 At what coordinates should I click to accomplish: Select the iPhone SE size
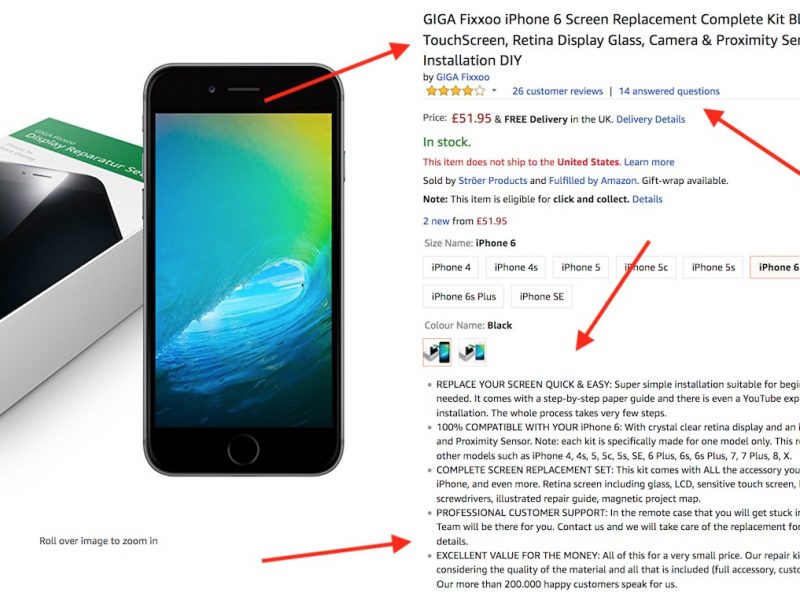pyautogui.click(x=541, y=297)
